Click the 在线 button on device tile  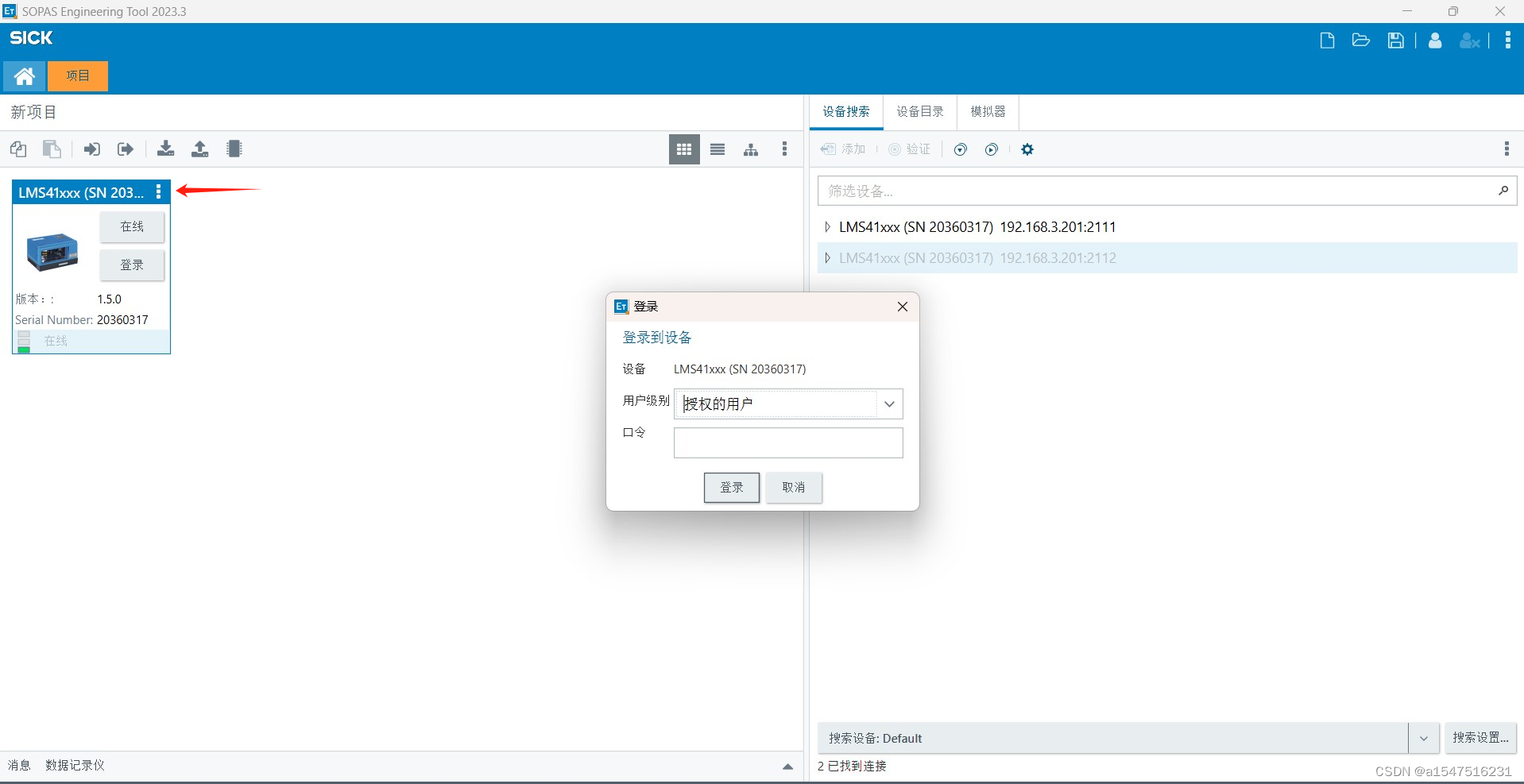tap(132, 227)
